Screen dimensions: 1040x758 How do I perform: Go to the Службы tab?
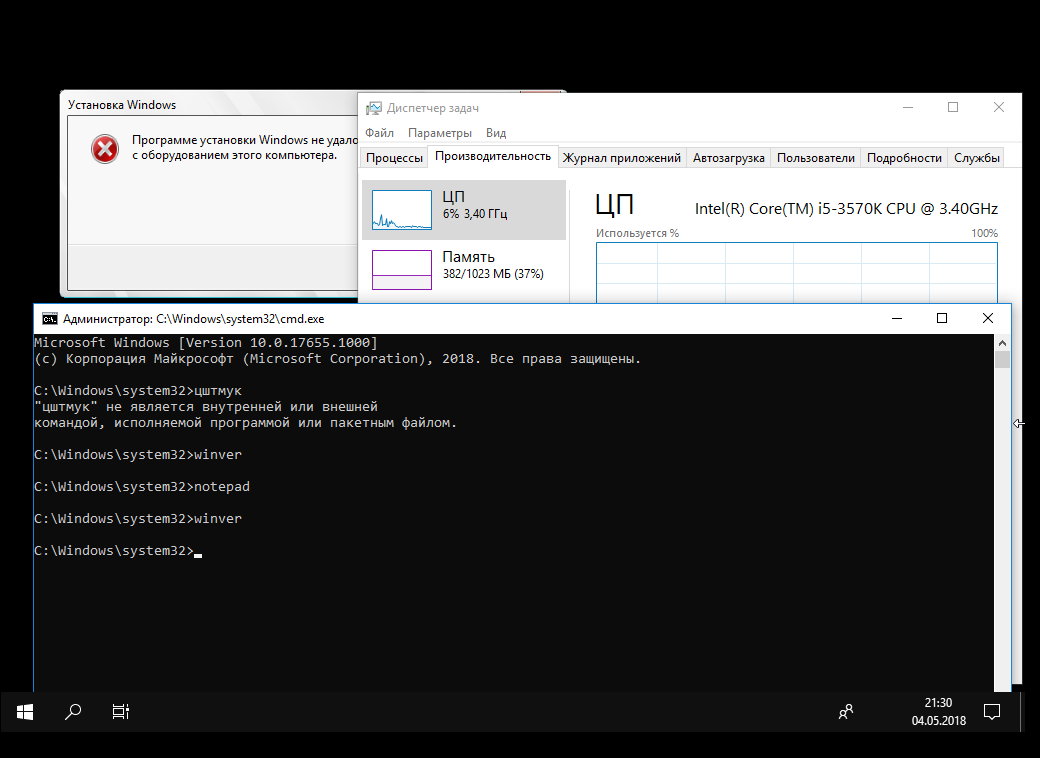(x=976, y=158)
